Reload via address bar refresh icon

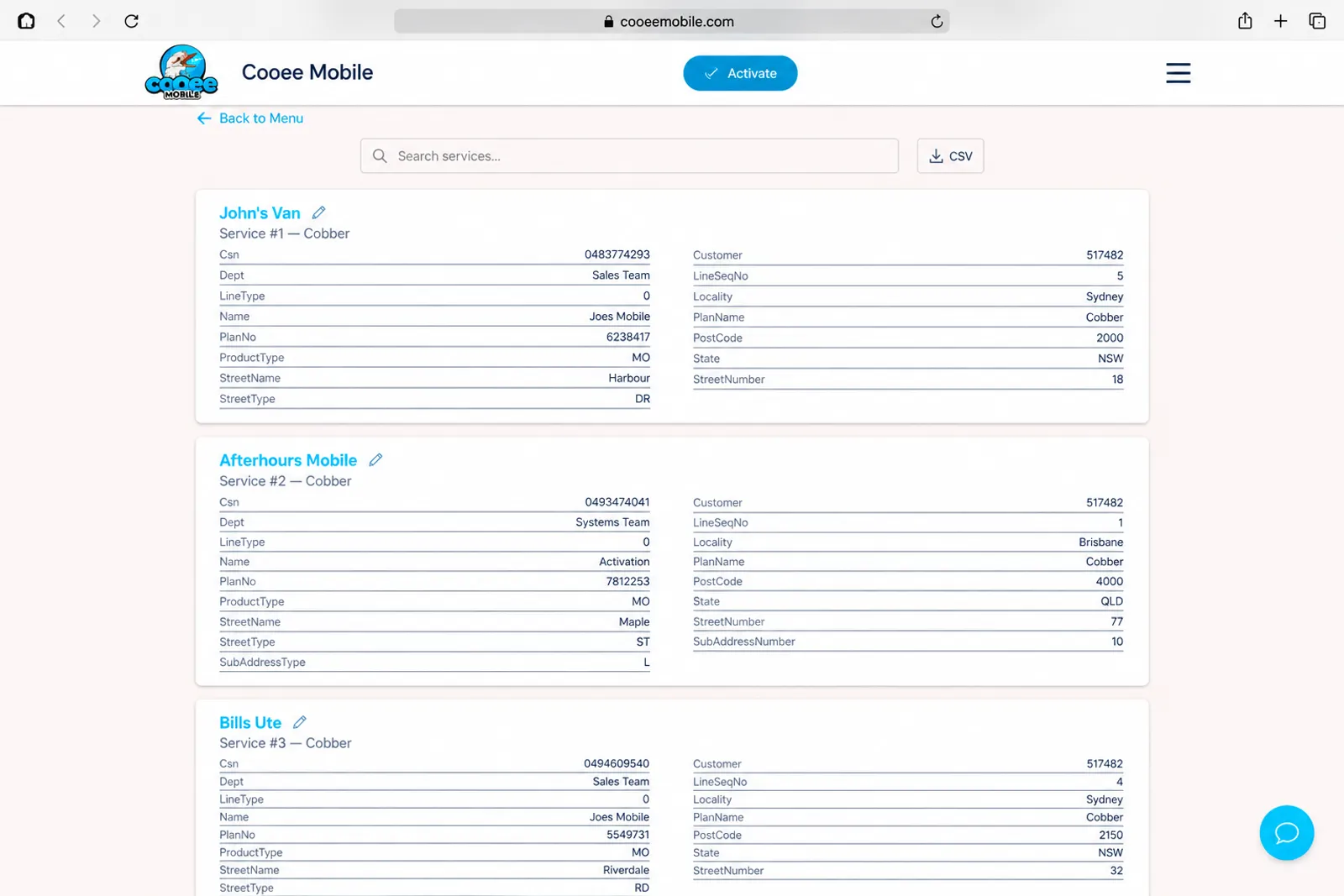click(937, 22)
